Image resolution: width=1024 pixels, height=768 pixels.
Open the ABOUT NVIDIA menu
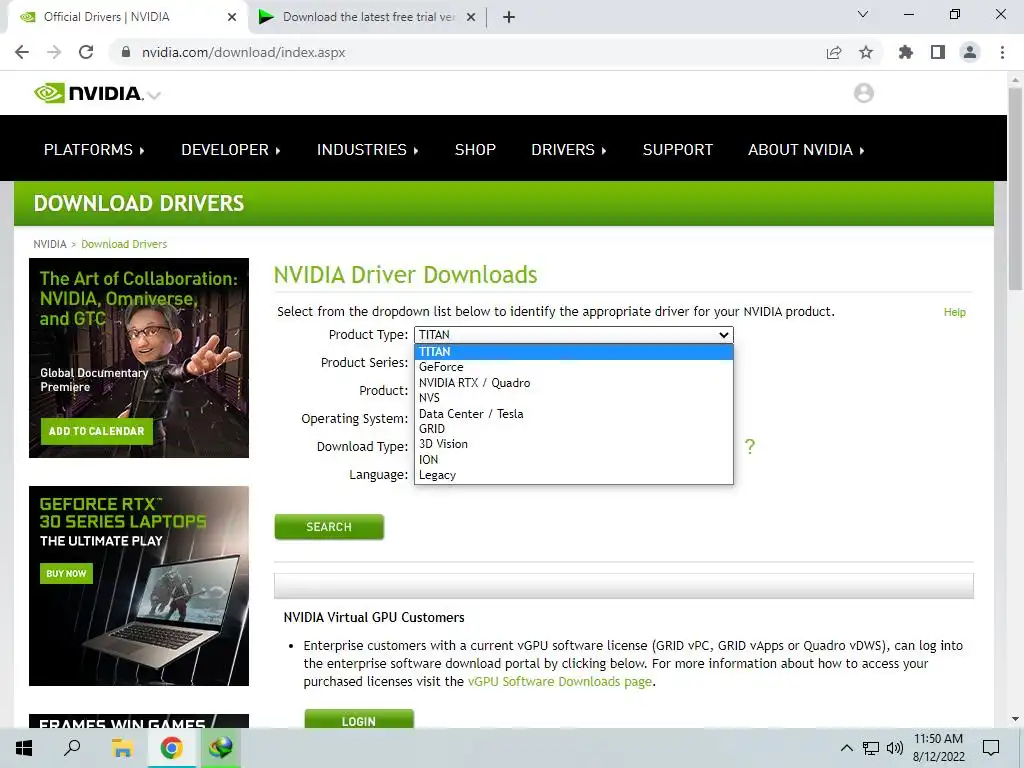tap(806, 150)
